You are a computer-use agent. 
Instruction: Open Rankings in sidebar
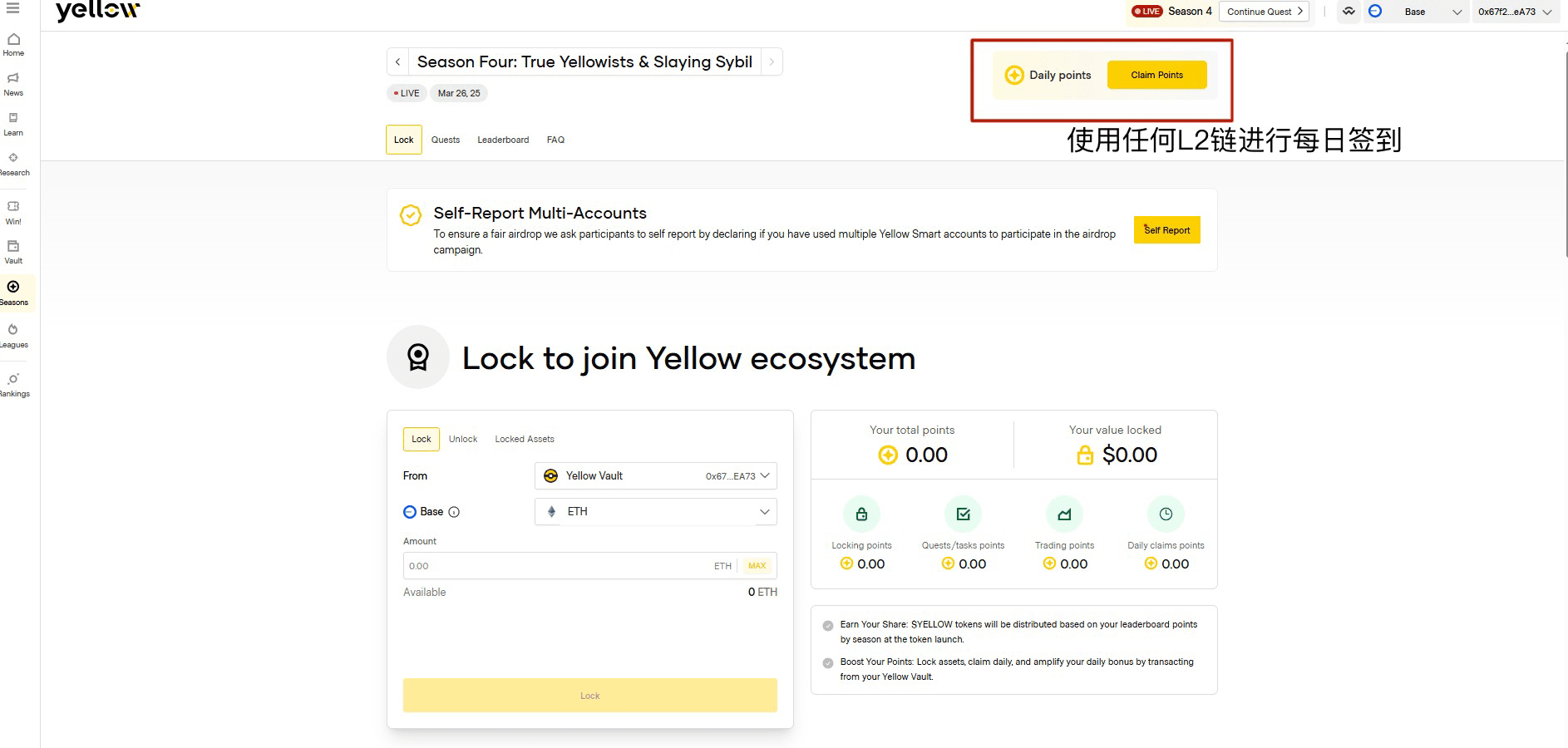(x=13, y=385)
